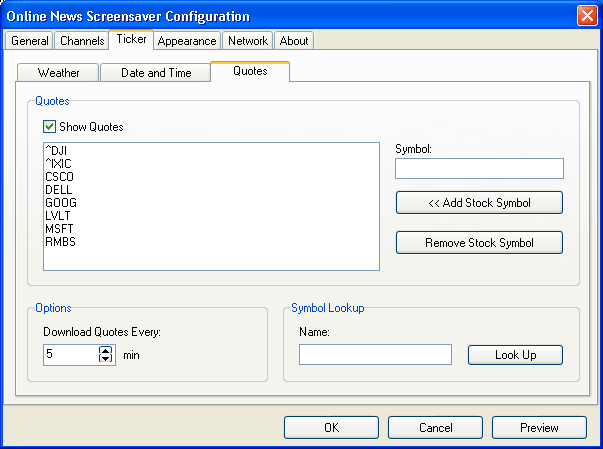Uncheck the Show Quotes checkbox
The image size is (603, 449).
pyautogui.click(x=49, y=127)
